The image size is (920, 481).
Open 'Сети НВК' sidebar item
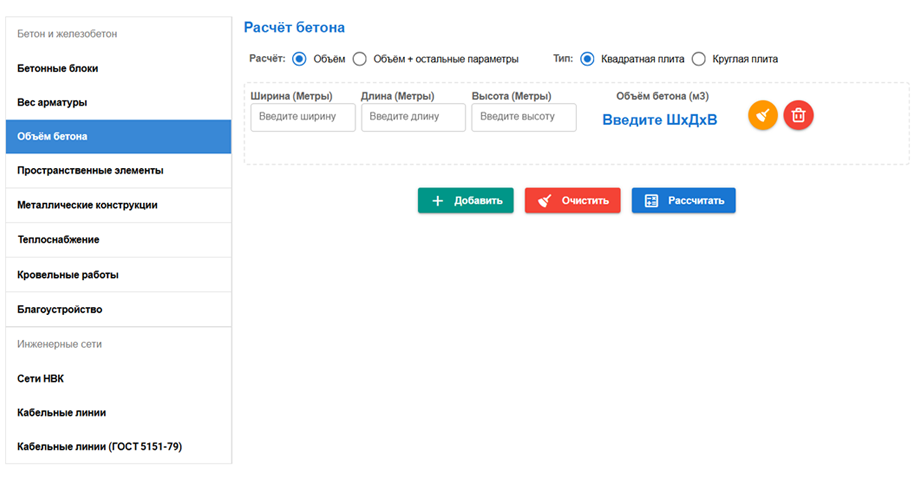(118, 378)
